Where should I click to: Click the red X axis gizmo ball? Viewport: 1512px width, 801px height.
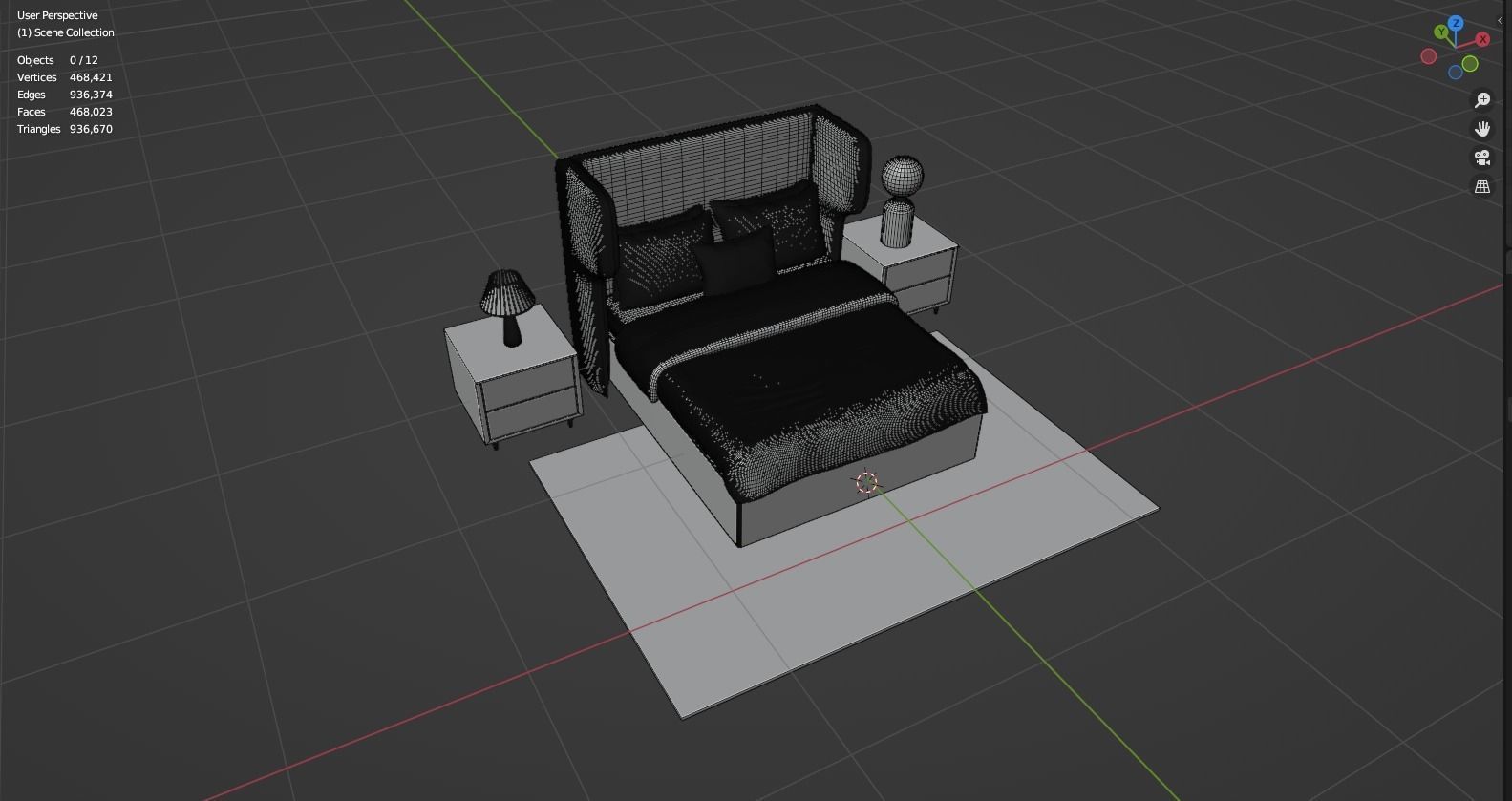pyautogui.click(x=1482, y=39)
